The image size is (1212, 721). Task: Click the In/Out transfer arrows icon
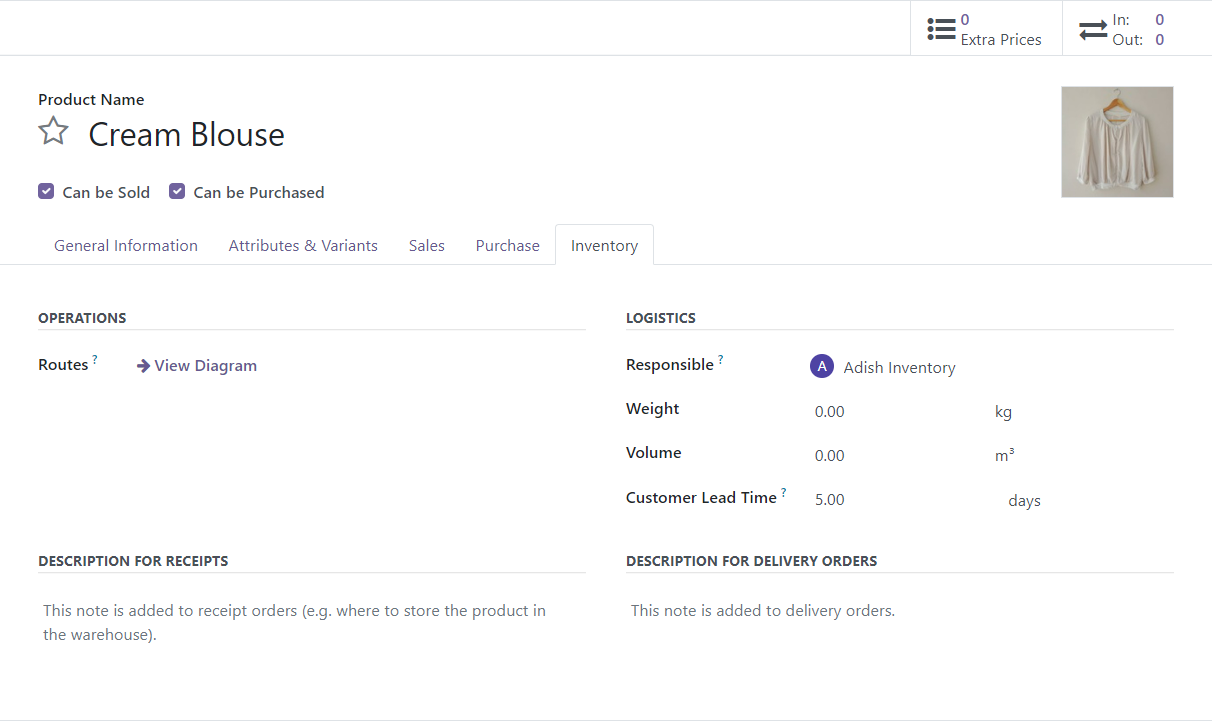[x=1093, y=30]
